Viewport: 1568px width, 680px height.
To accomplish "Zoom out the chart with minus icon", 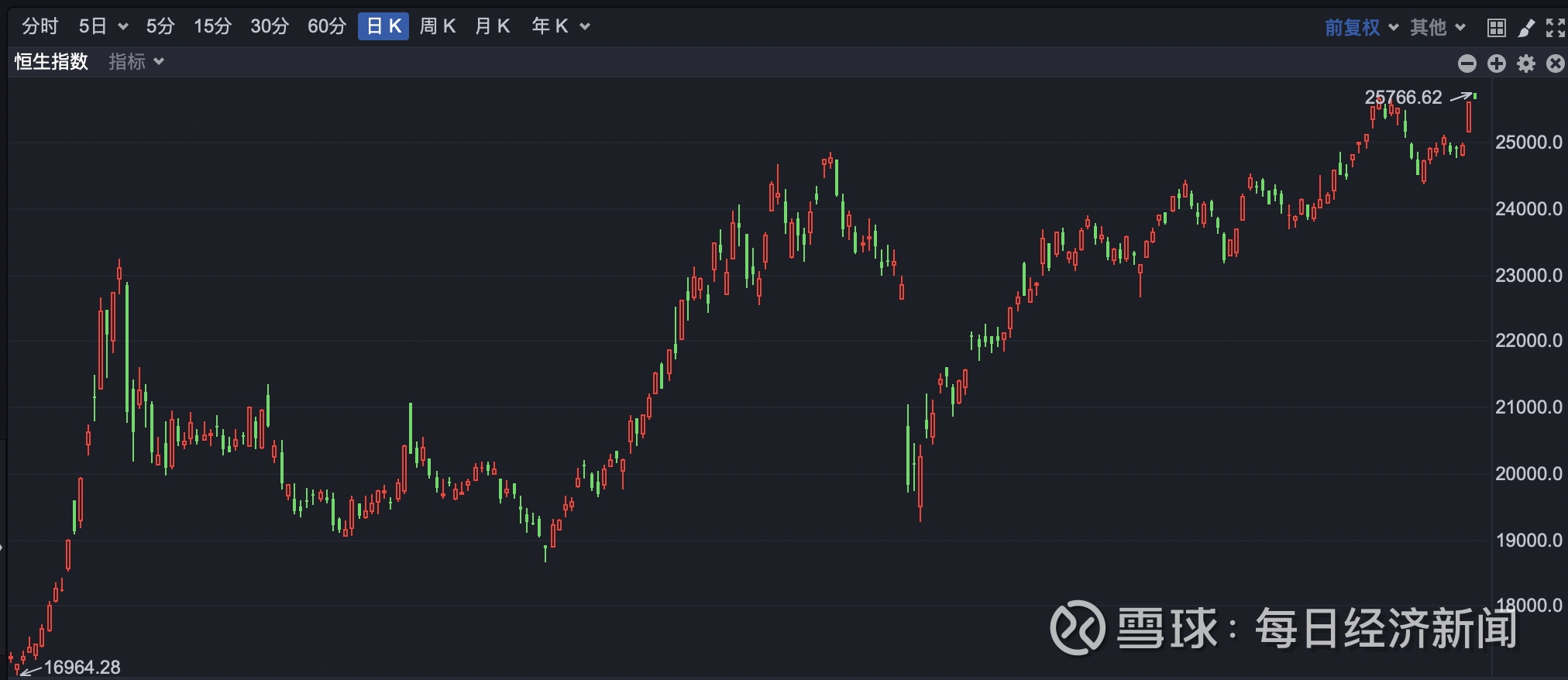I will [1467, 64].
